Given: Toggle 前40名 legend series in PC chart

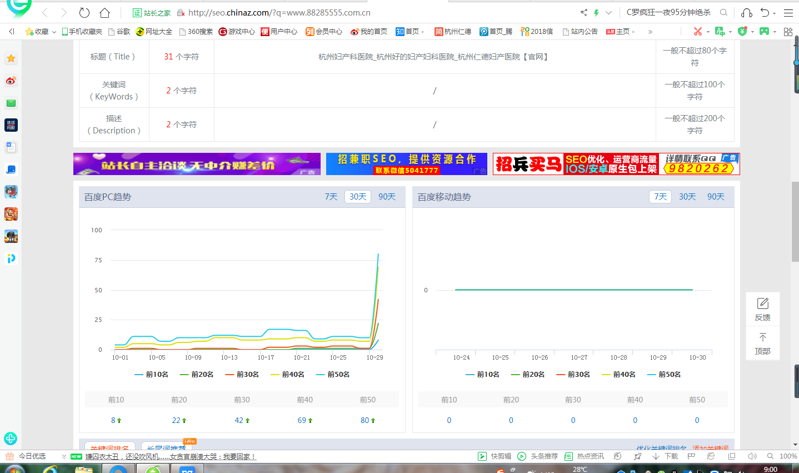Looking at the screenshot, I should point(287,374).
